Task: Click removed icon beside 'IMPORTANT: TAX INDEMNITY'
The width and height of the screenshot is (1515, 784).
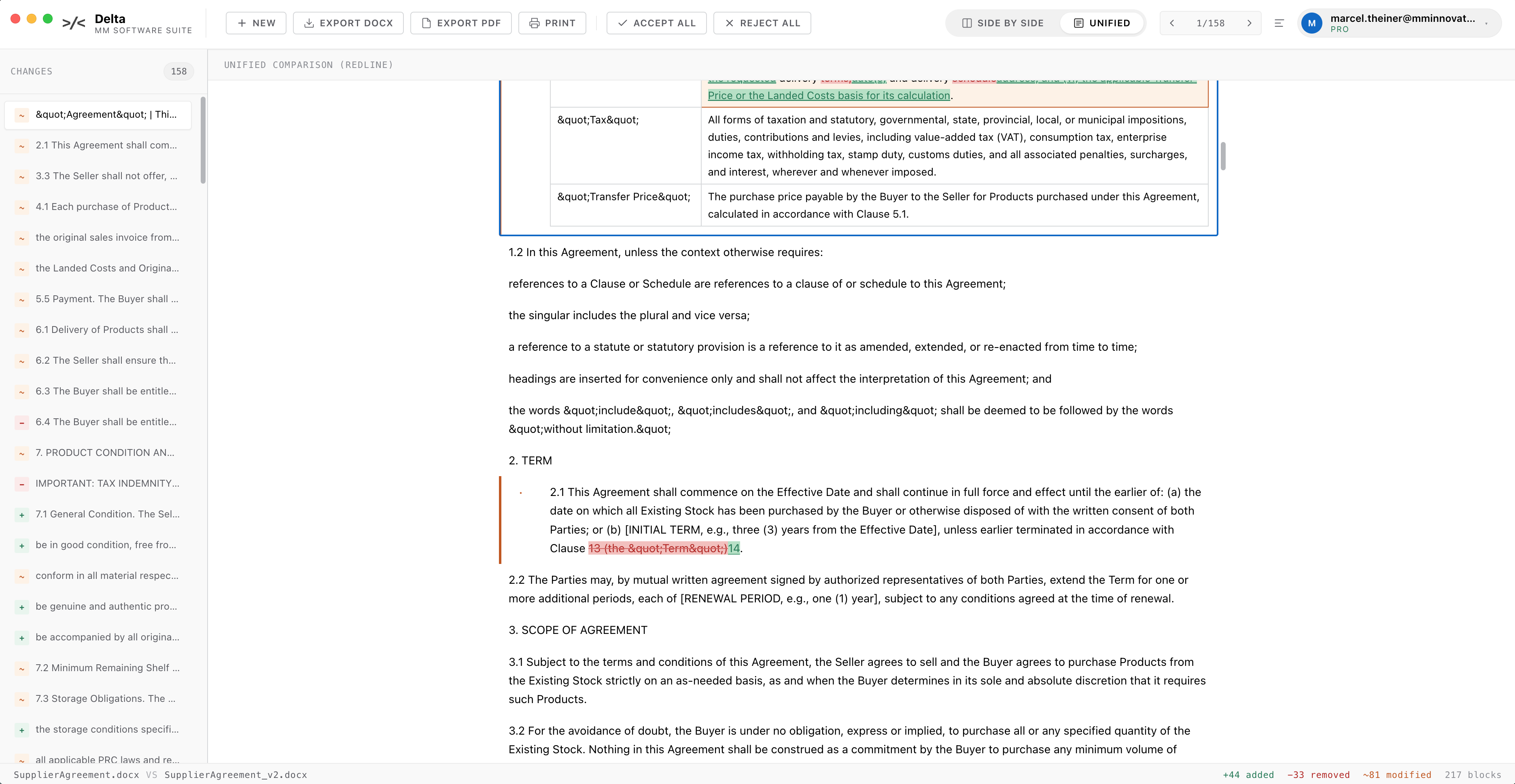Action: click(22, 484)
